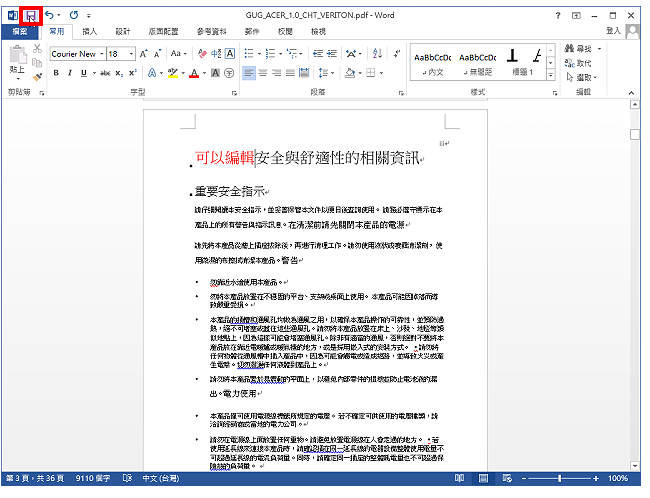Viewport: 650px width, 498px height.
Task: Sort paragraphs using the A-Z sort icon
Action: click(377, 53)
